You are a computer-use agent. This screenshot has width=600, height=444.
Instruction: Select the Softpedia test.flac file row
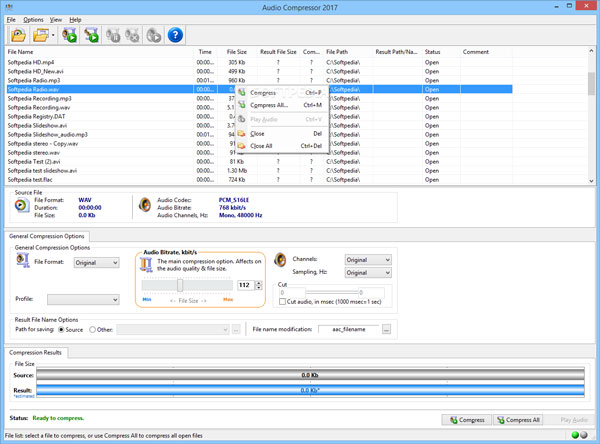tap(259, 180)
